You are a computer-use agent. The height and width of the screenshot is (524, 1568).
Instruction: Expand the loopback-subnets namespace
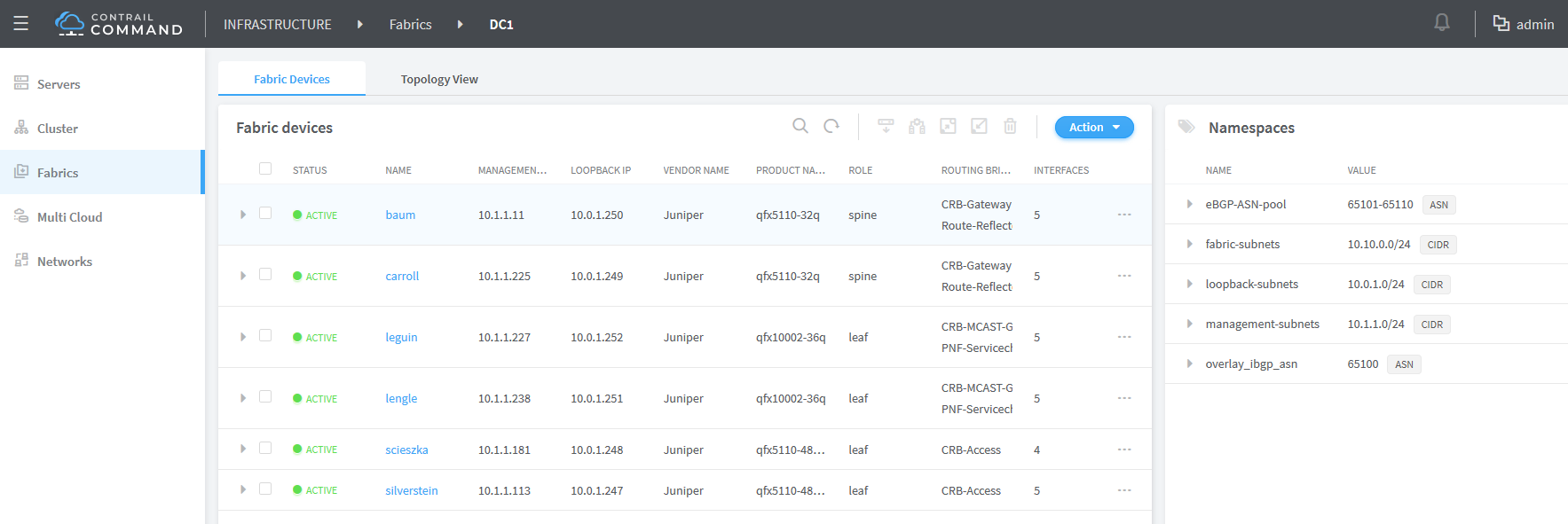point(1189,284)
